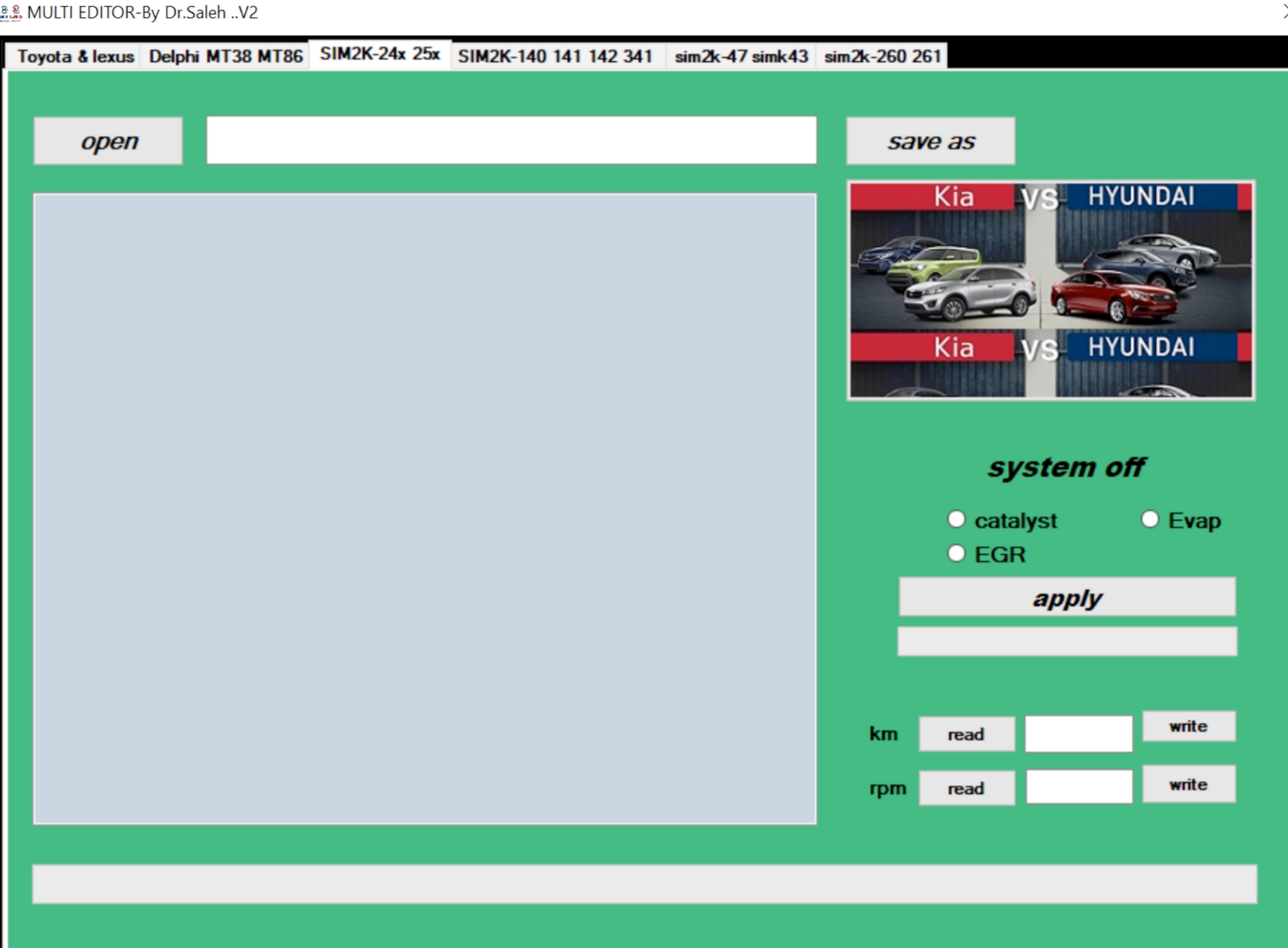Click the open button
1288x948 pixels.
click(x=109, y=141)
